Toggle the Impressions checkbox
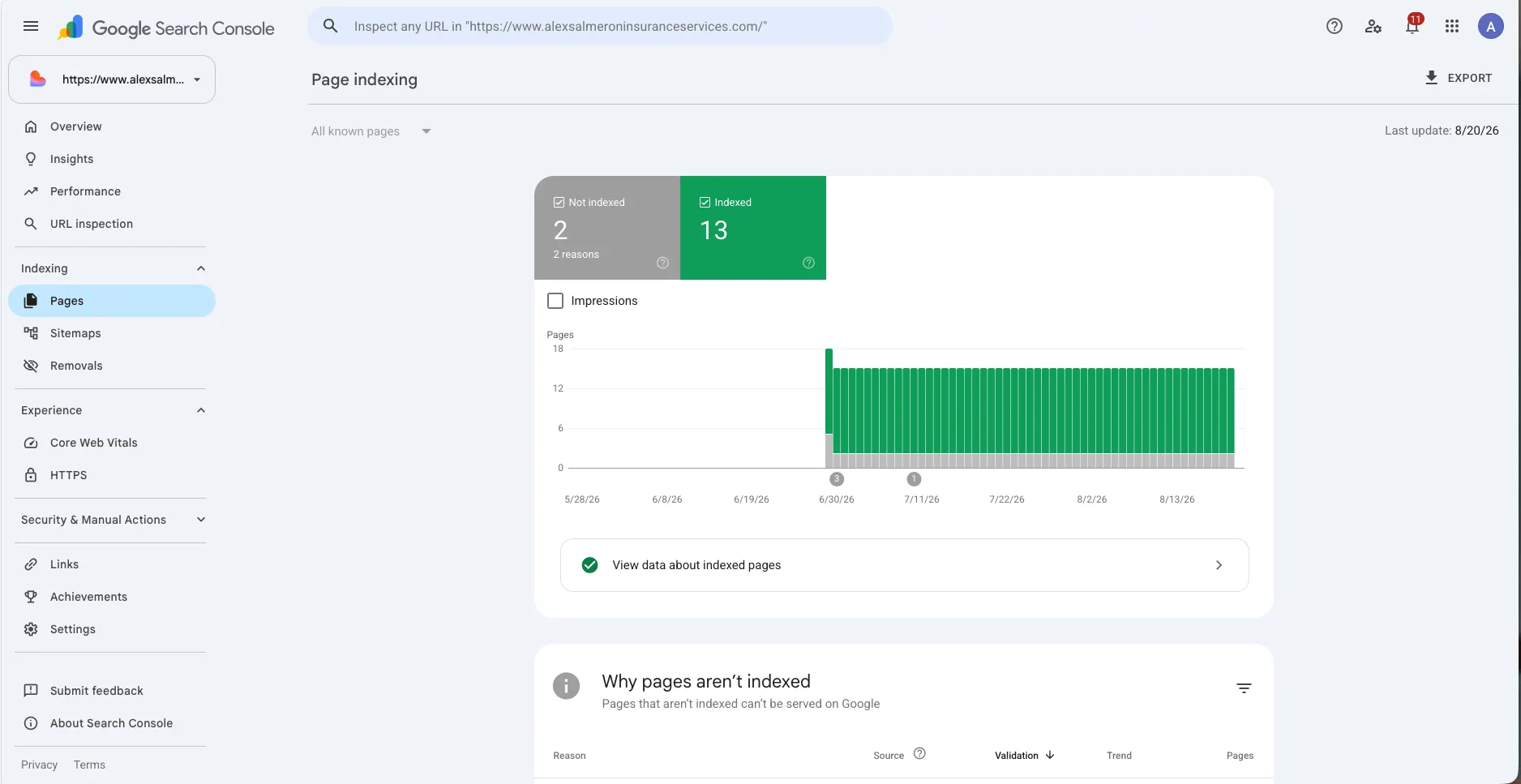 (x=555, y=301)
